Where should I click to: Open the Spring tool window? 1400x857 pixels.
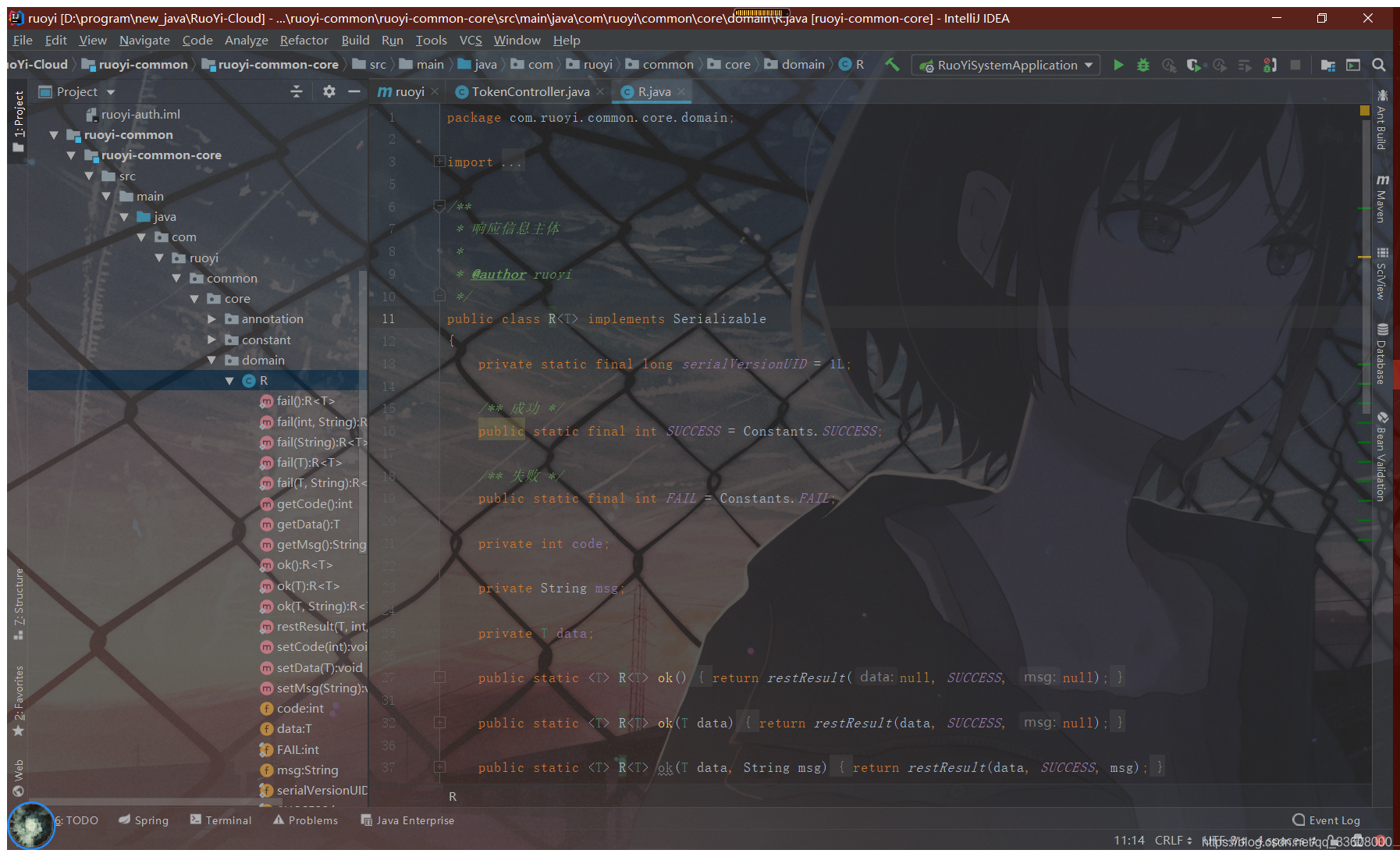[x=144, y=820]
